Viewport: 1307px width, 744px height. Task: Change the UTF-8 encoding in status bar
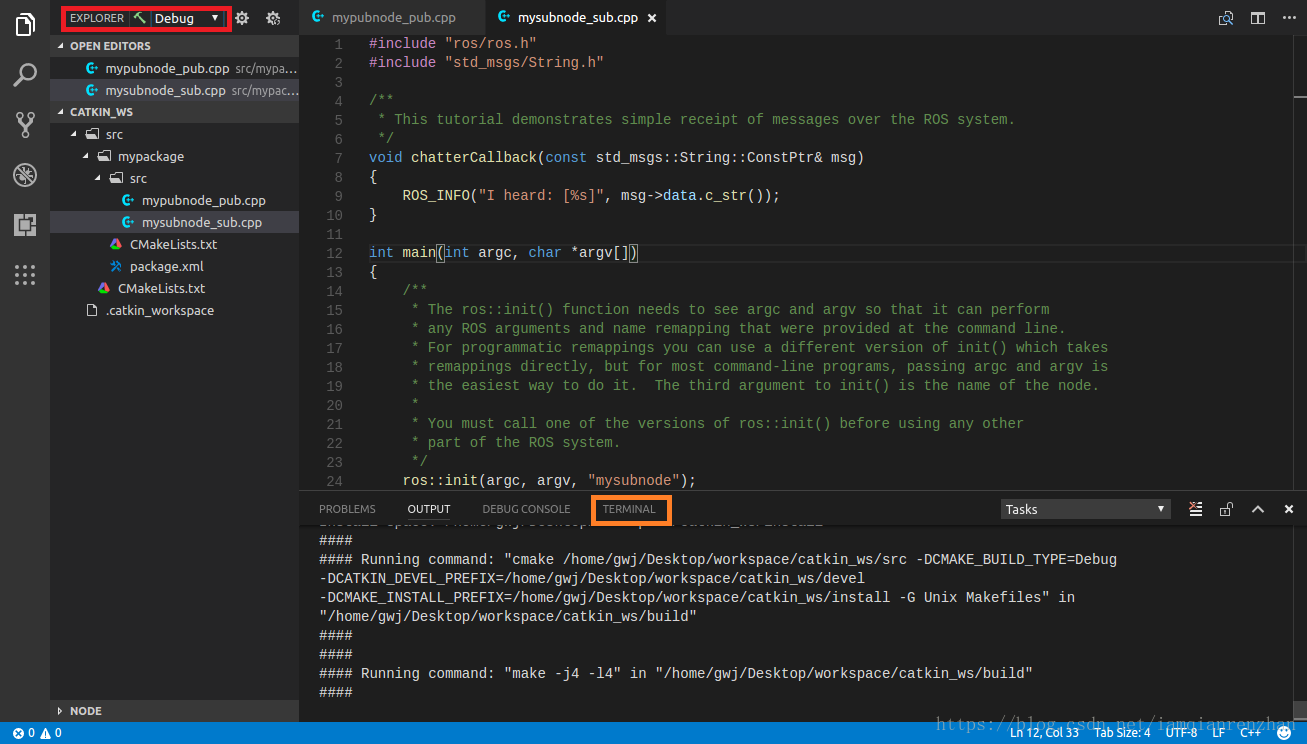tap(1181, 733)
